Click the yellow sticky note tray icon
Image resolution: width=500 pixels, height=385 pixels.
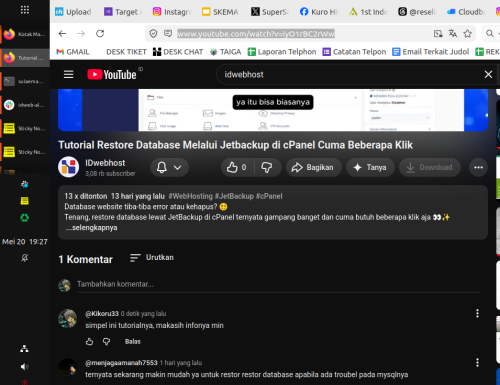24,201
